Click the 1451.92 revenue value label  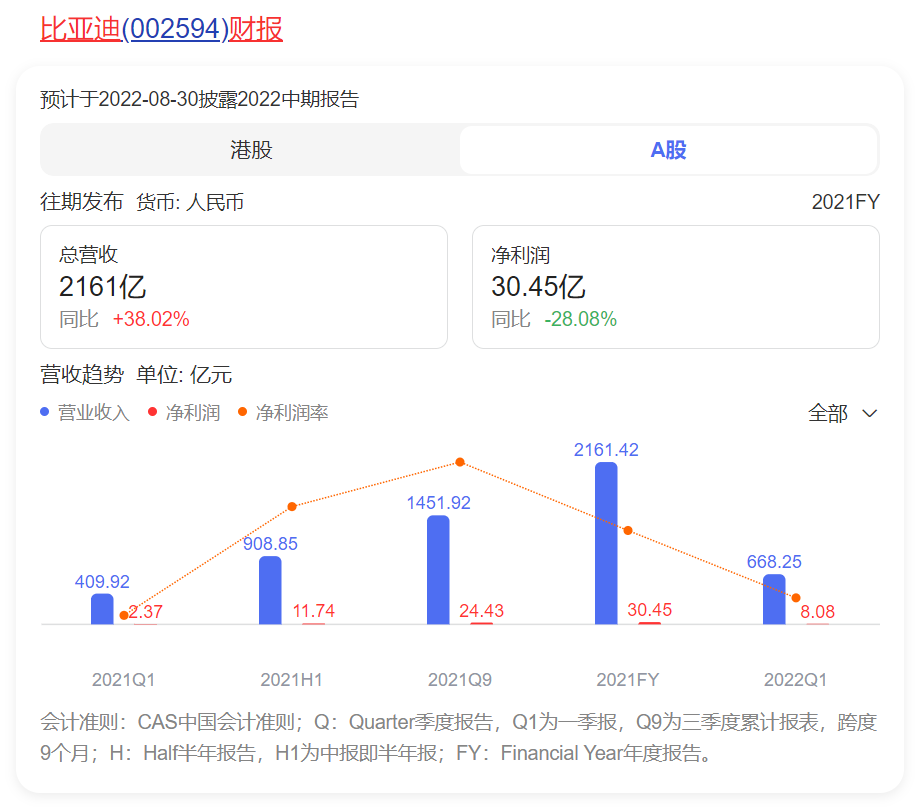[x=438, y=503]
